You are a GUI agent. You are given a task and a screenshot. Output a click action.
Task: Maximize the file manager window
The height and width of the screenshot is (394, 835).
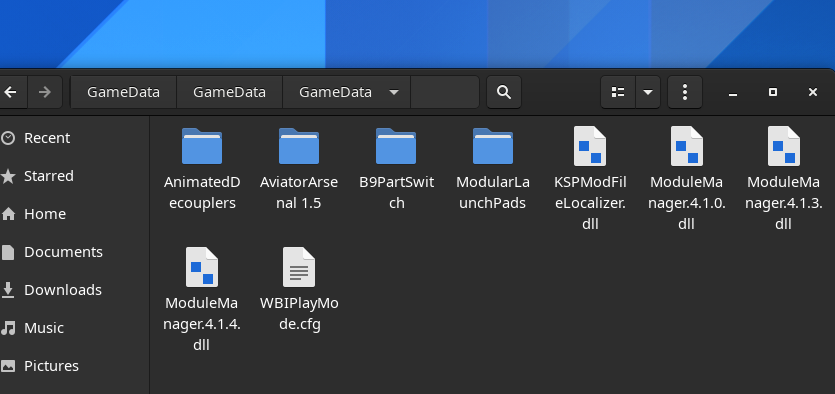point(773,92)
